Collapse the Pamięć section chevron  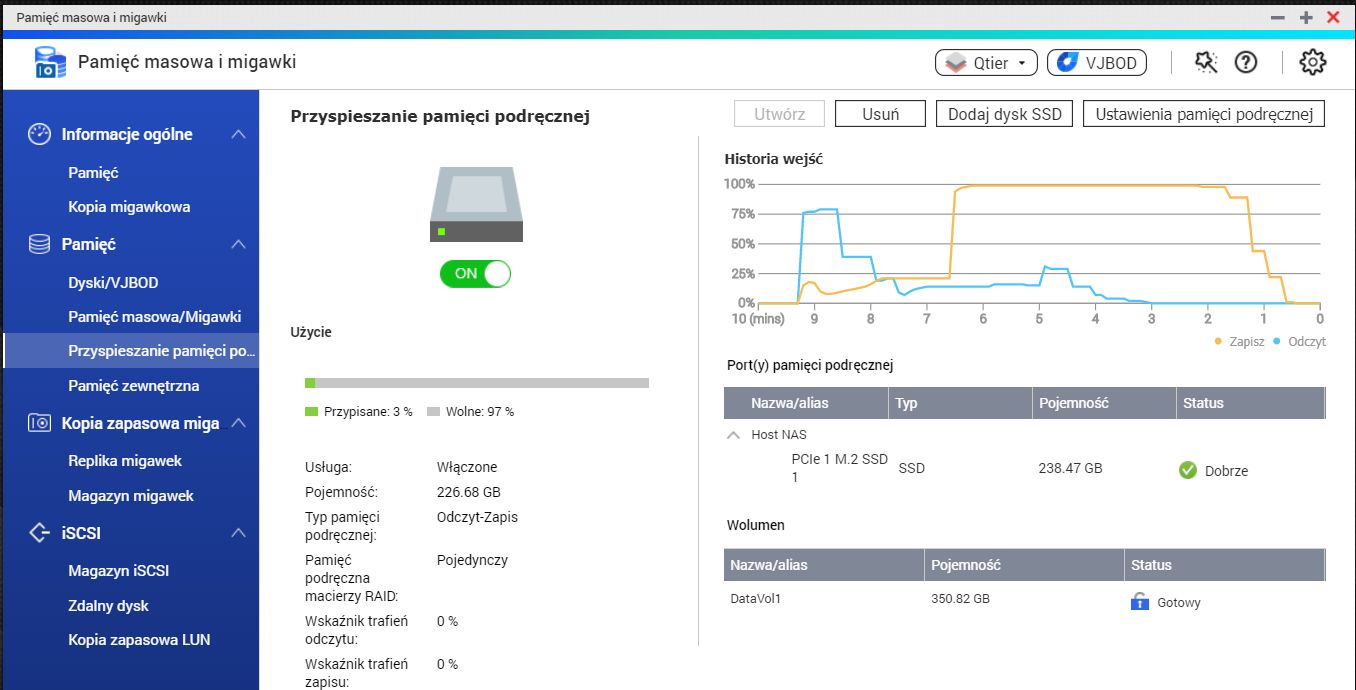pyautogui.click(x=238, y=244)
